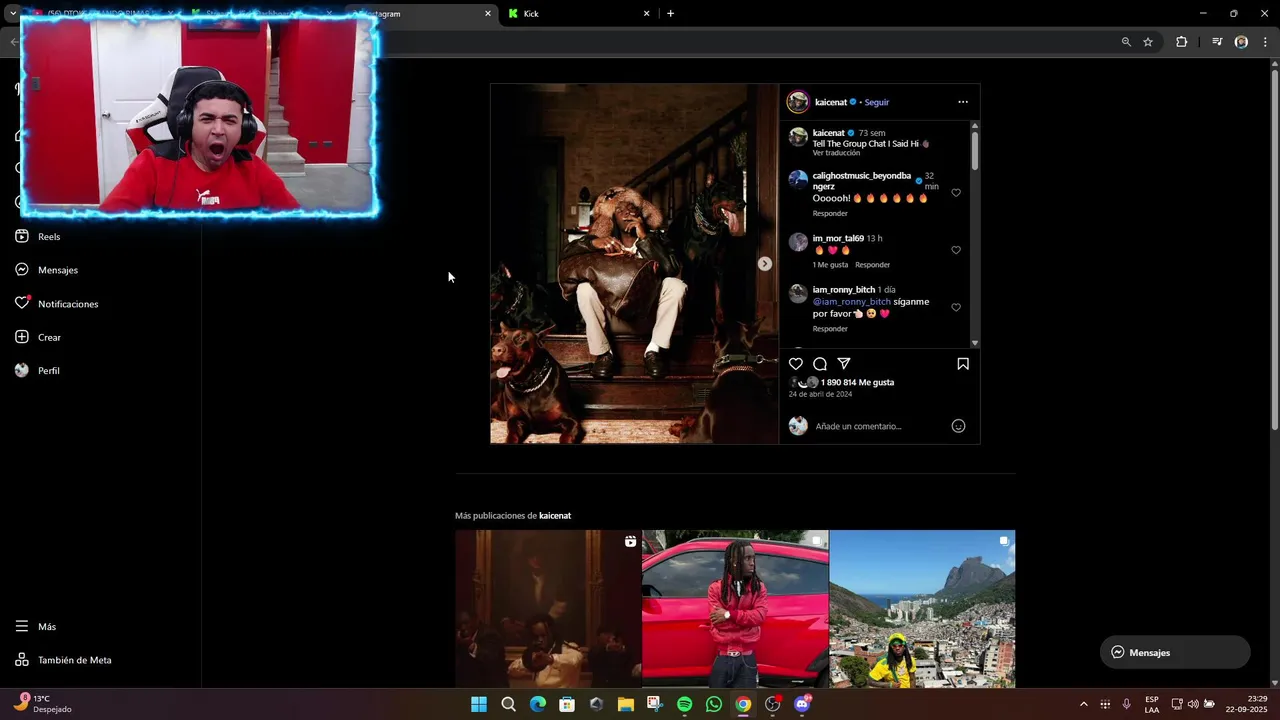Click Responder under the iam_ronny_bitch comment

coord(830,329)
